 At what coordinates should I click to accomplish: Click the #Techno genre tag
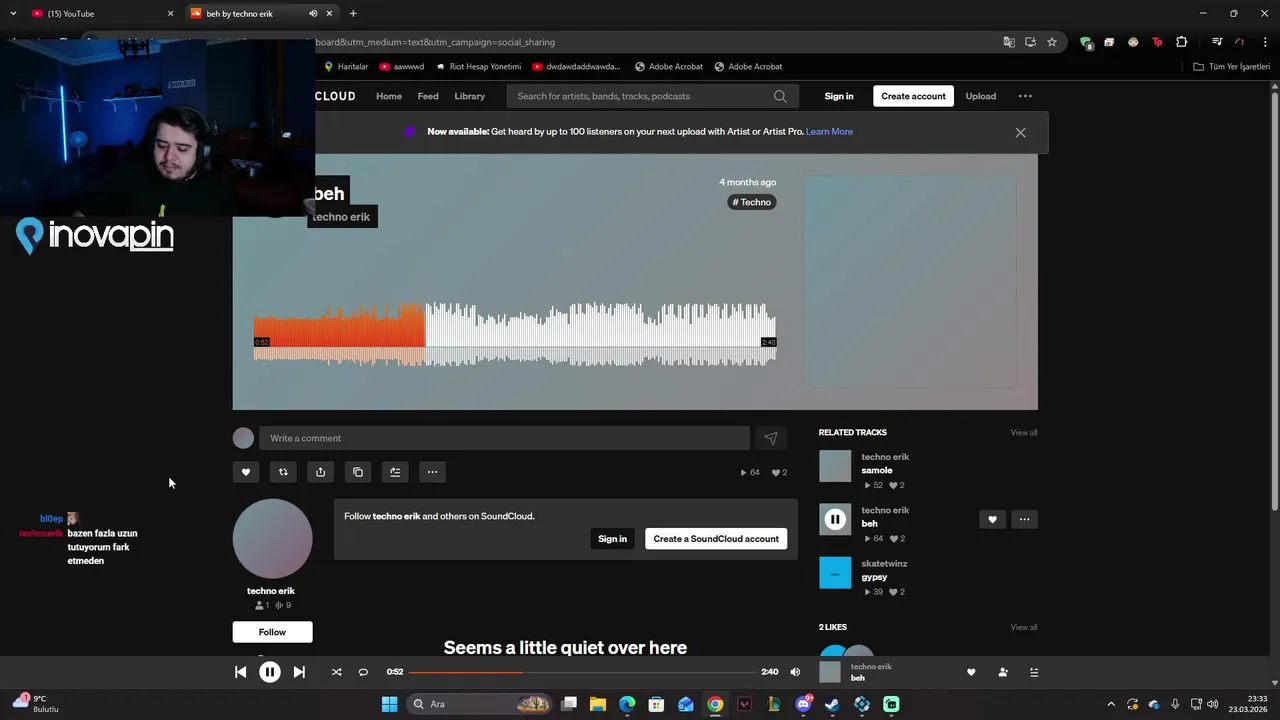click(752, 202)
